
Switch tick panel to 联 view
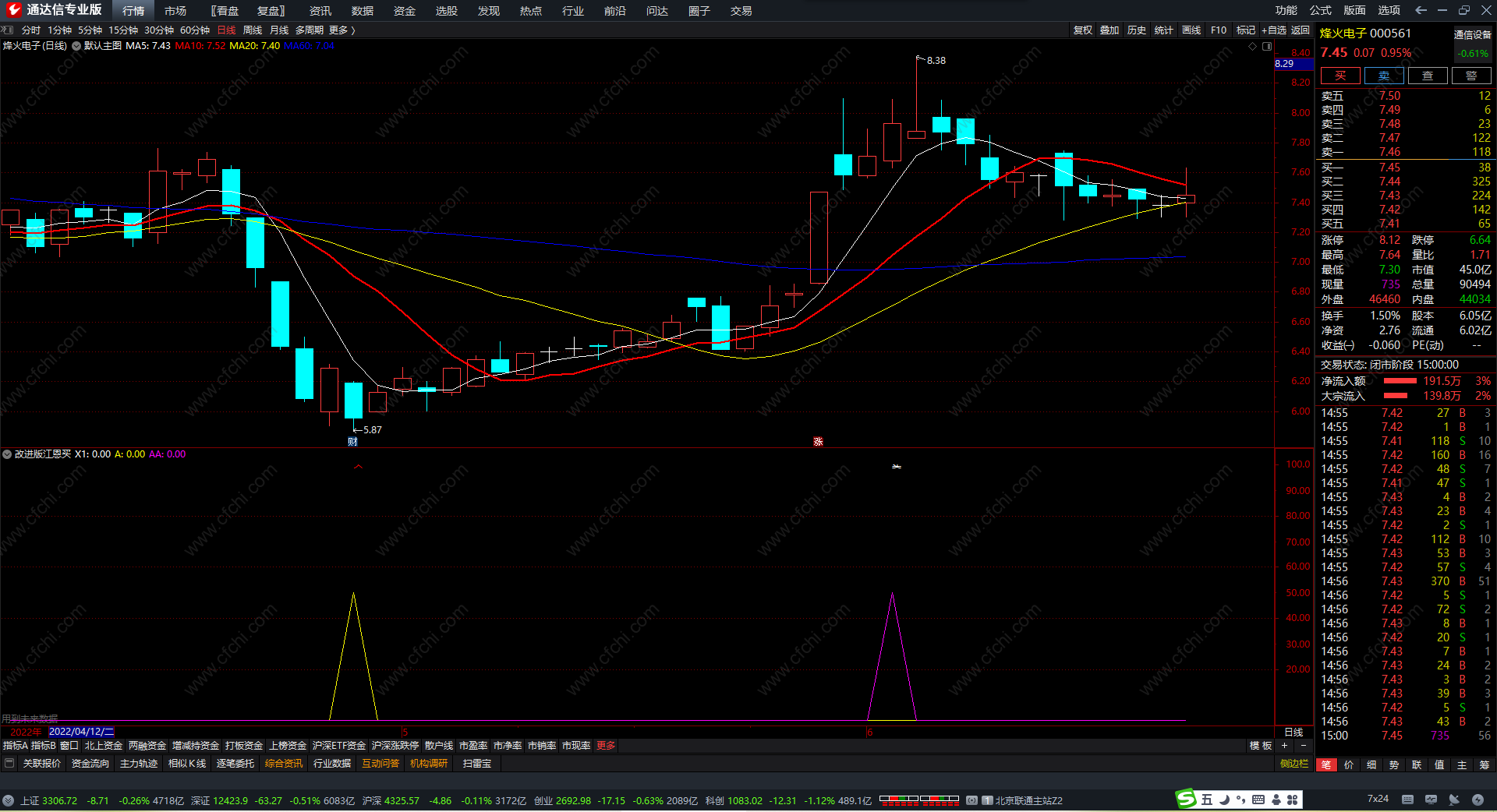(1417, 765)
